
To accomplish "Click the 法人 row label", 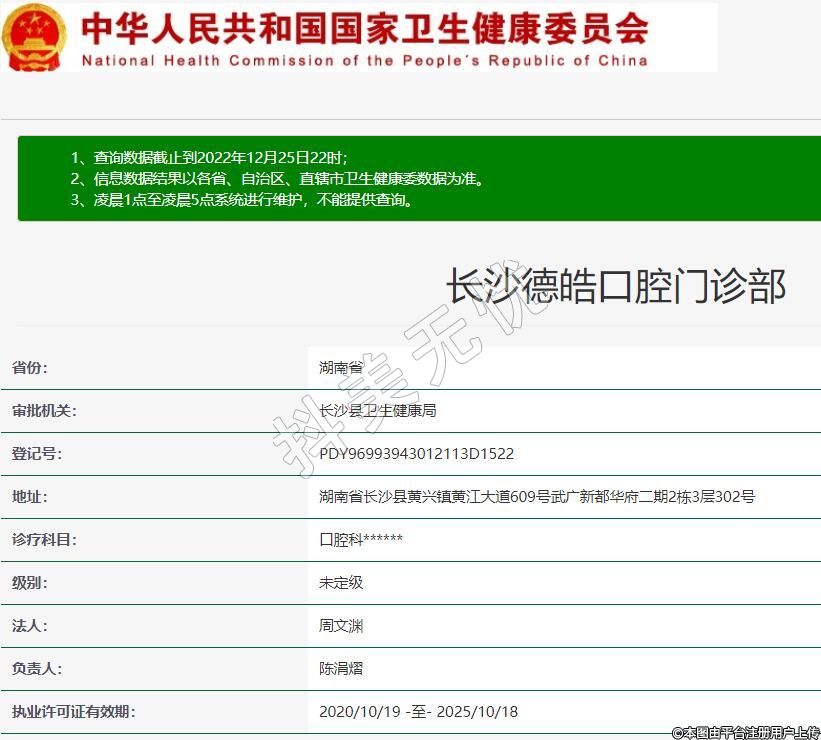I will tap(30, 626).
